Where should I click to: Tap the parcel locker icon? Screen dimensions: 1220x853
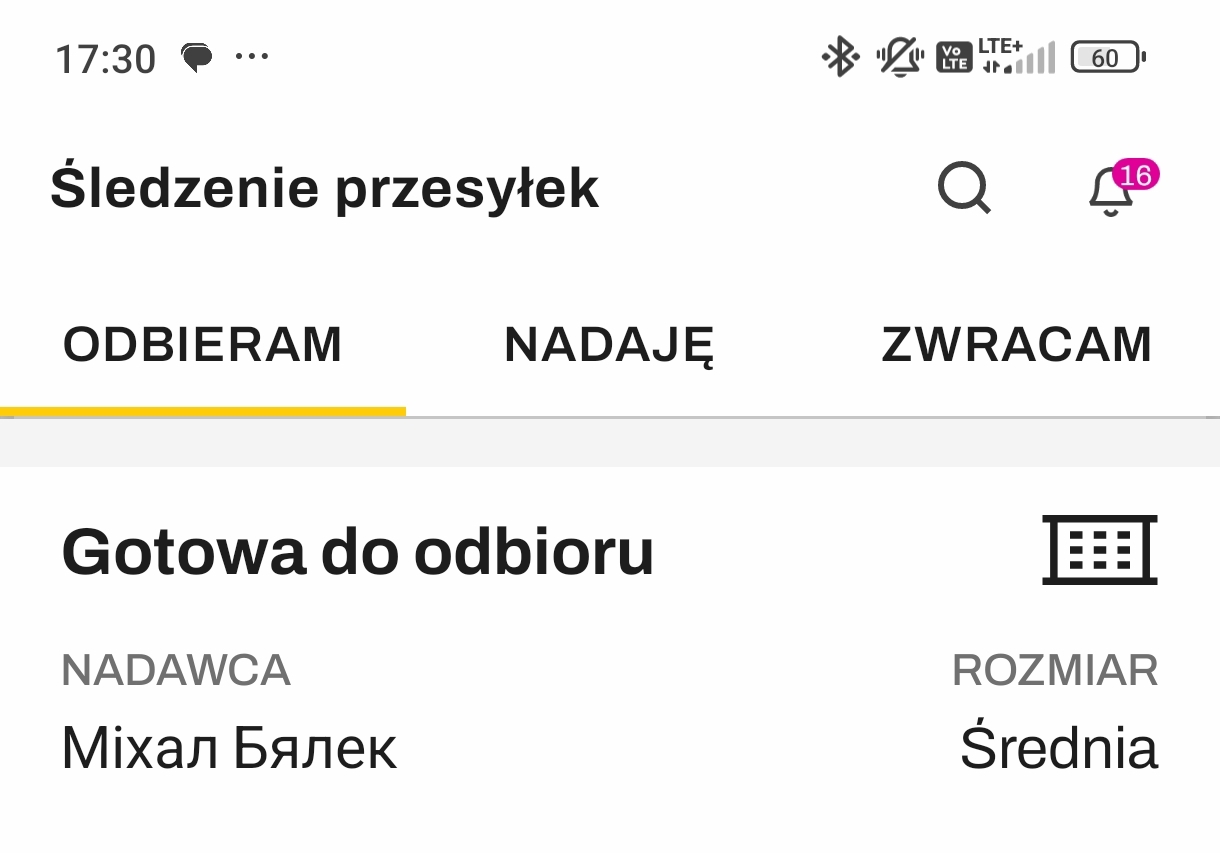click(1099, 549)
